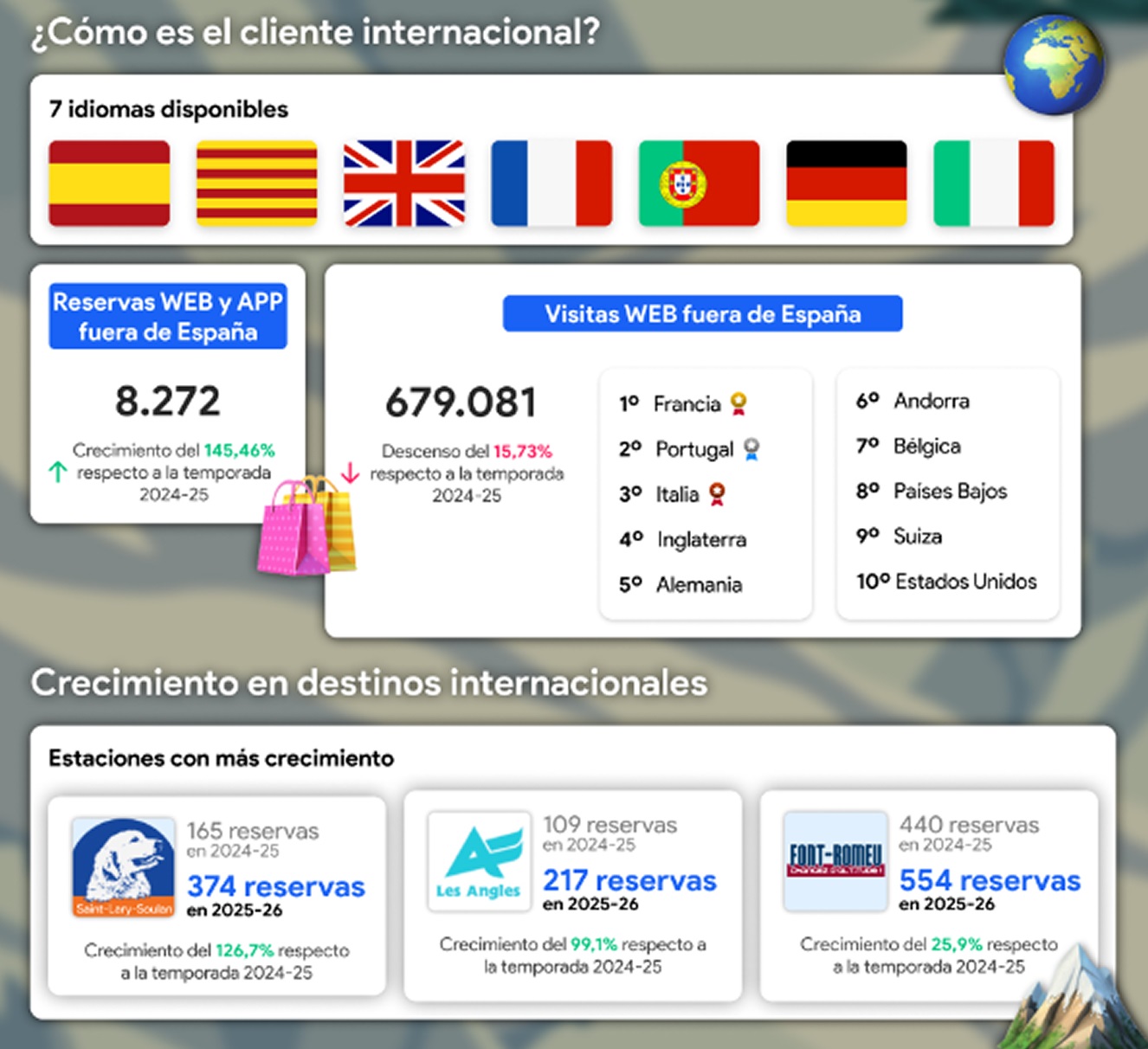This screenshot has width=1148, height=1049.
Task: Pick the German flag
Action: pyautogui.click(x=847, y=183)
